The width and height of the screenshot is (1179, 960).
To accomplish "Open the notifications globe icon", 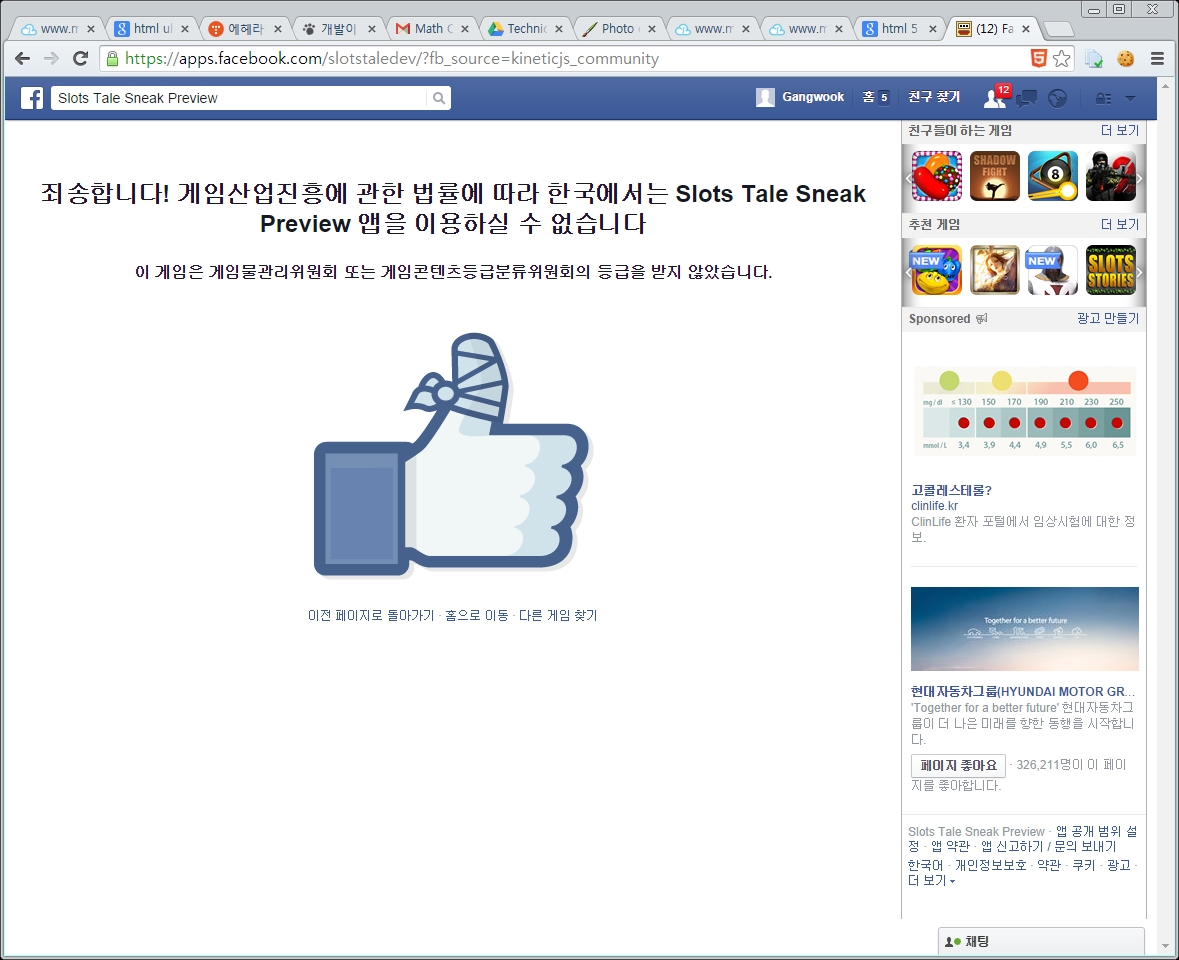I will (1057, 98).
